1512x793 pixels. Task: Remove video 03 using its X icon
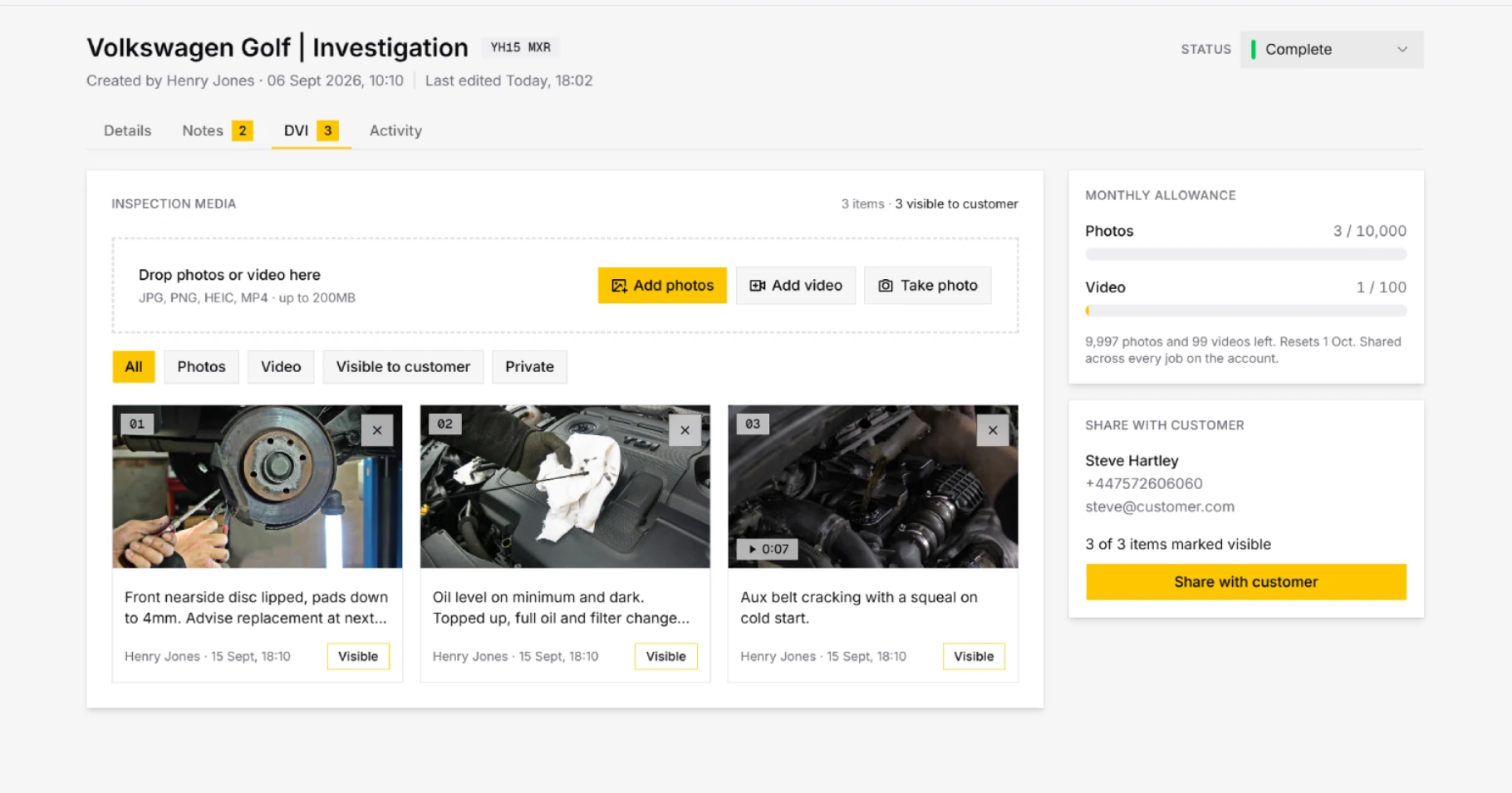click(993, 430)
